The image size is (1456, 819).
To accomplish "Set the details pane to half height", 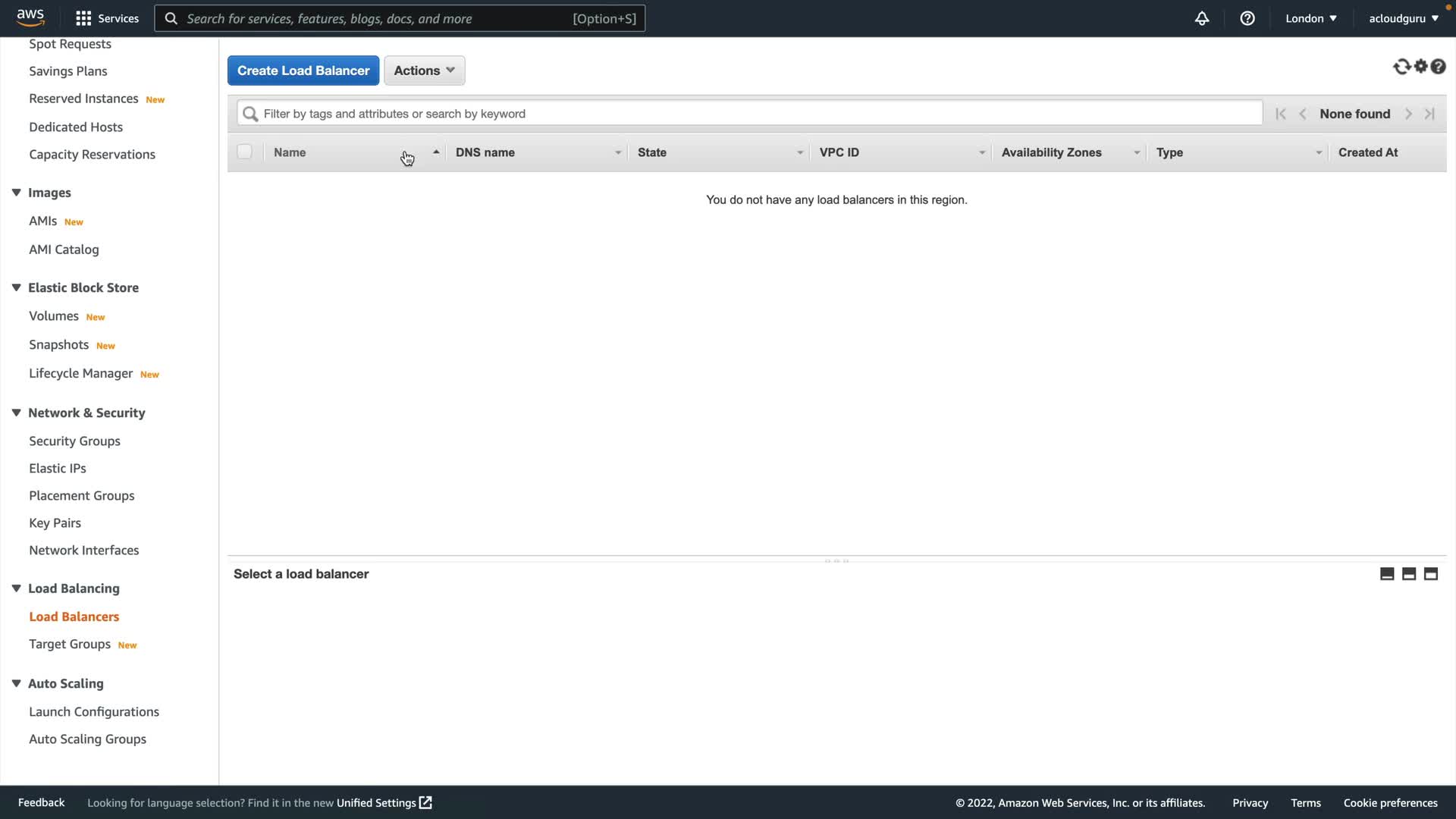I will pos(1409,574).
